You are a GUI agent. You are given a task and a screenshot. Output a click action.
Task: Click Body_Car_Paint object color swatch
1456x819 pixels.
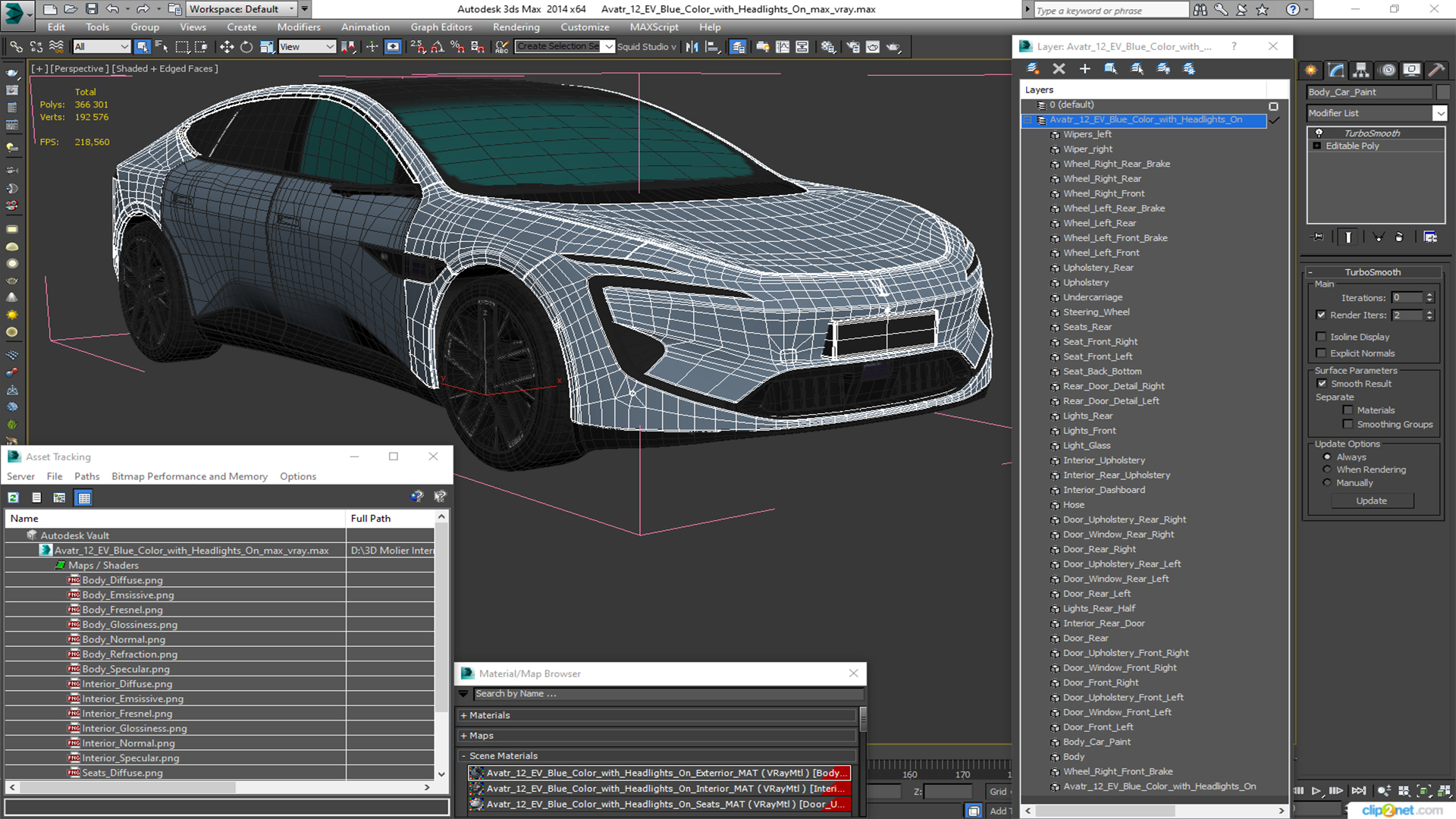(1442, 92)
